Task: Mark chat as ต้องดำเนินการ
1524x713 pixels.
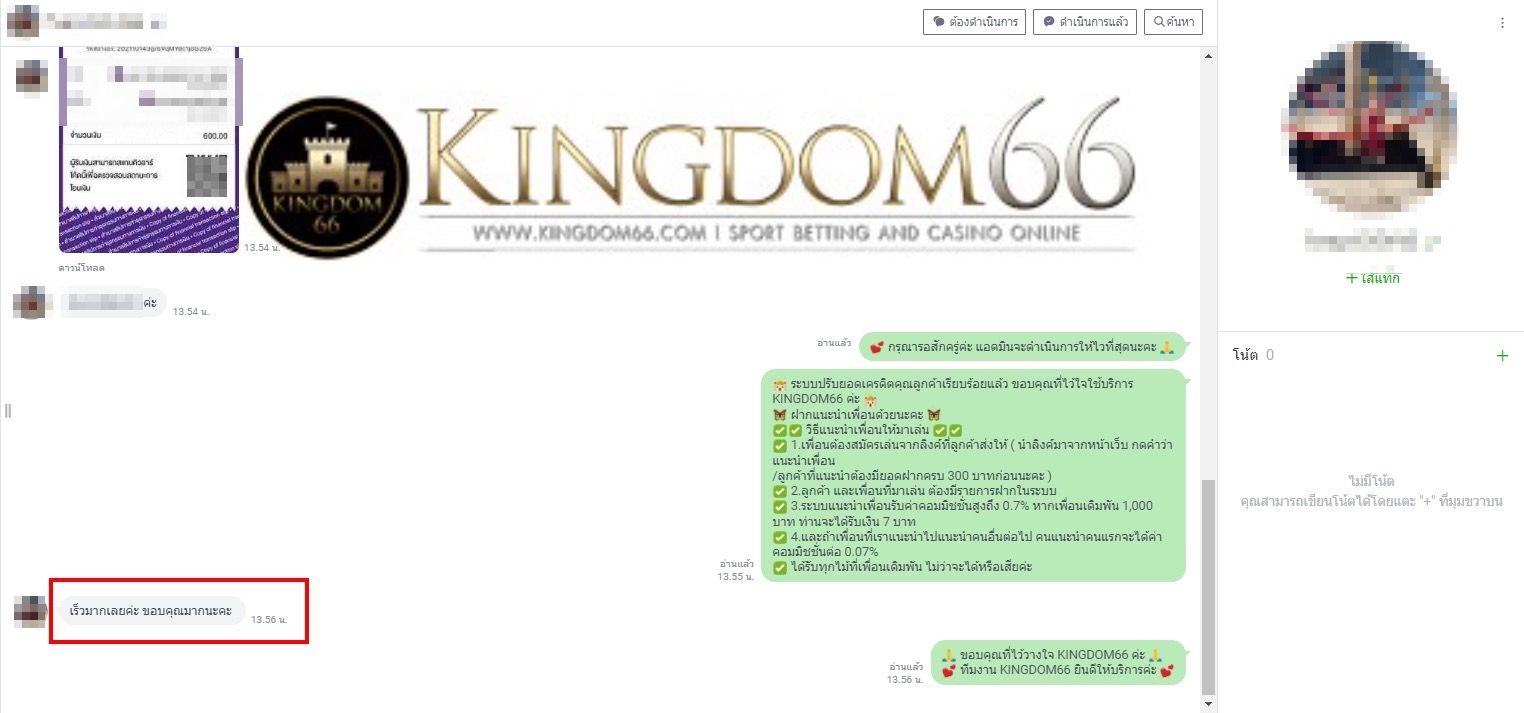Action: [x=974, y=21]
